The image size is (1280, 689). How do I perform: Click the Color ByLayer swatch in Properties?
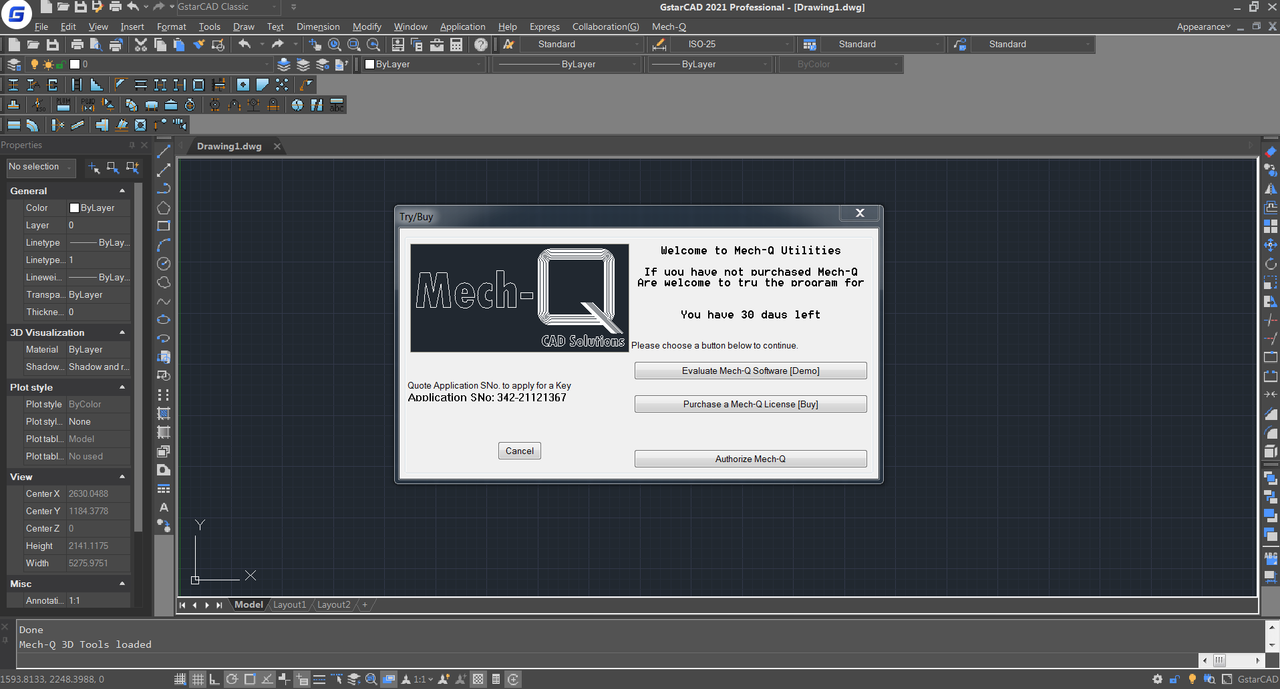click(x=74, y=208)
